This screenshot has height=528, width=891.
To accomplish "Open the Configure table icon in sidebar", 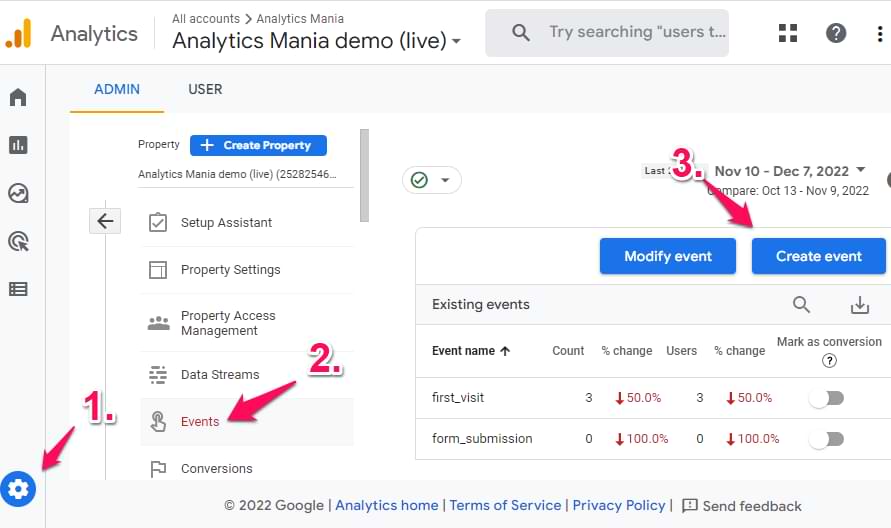I will point(18,289).
